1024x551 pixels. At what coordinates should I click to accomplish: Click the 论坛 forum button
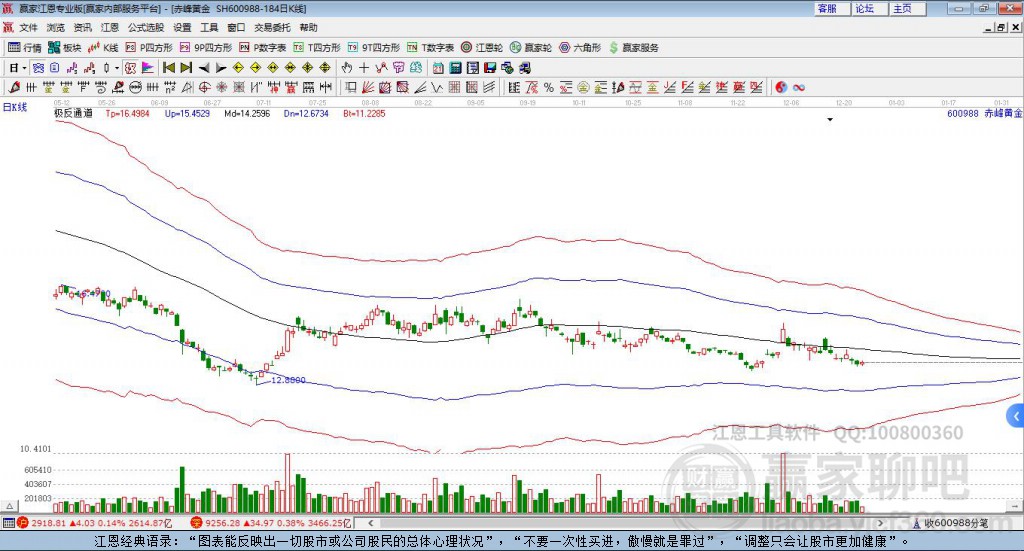click(x=870, y=8)
